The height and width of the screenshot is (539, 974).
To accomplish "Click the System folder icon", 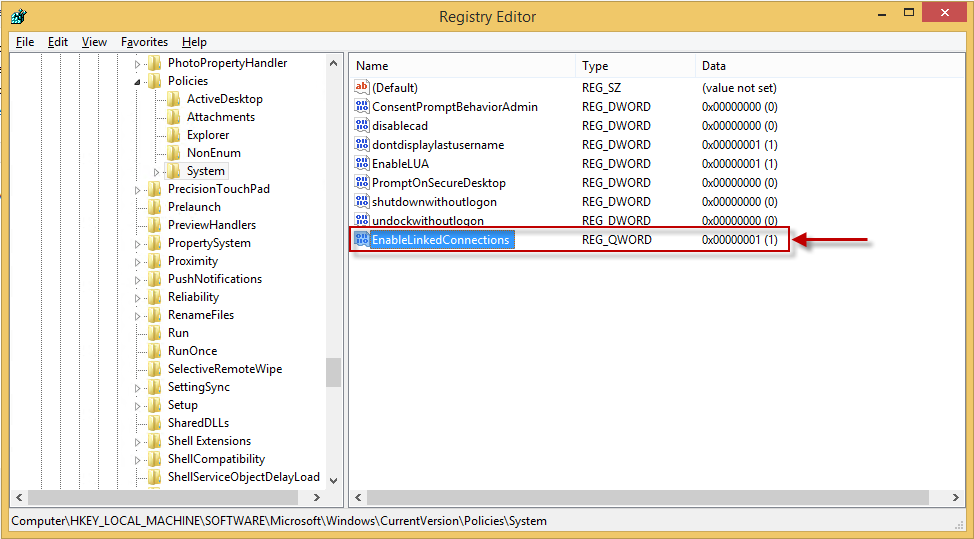I will point(173,171).
